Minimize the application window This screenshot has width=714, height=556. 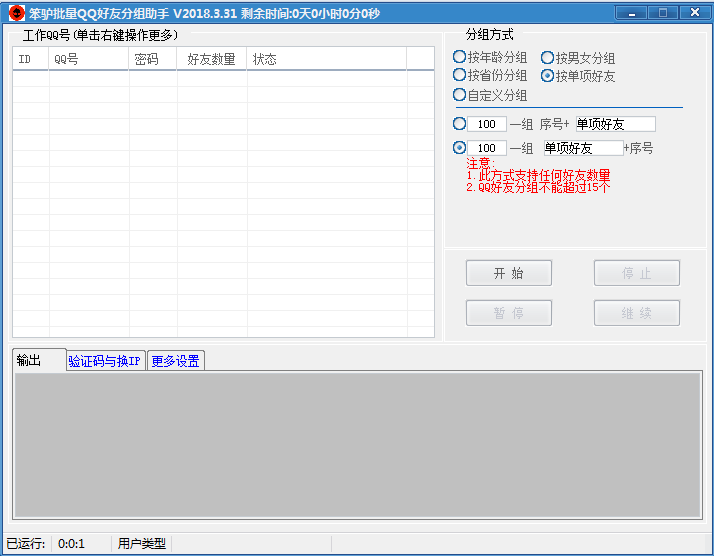tap(631, 13)
